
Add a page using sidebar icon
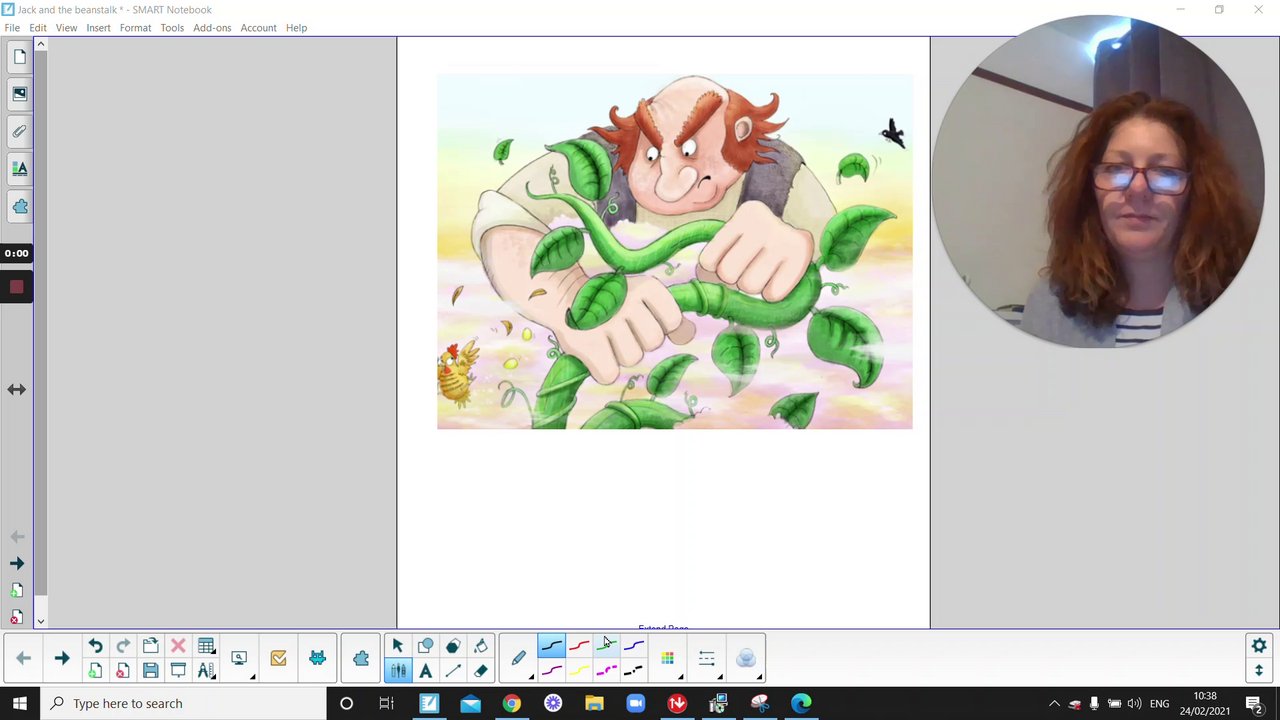pyautogui.click(x=17, y=591)
